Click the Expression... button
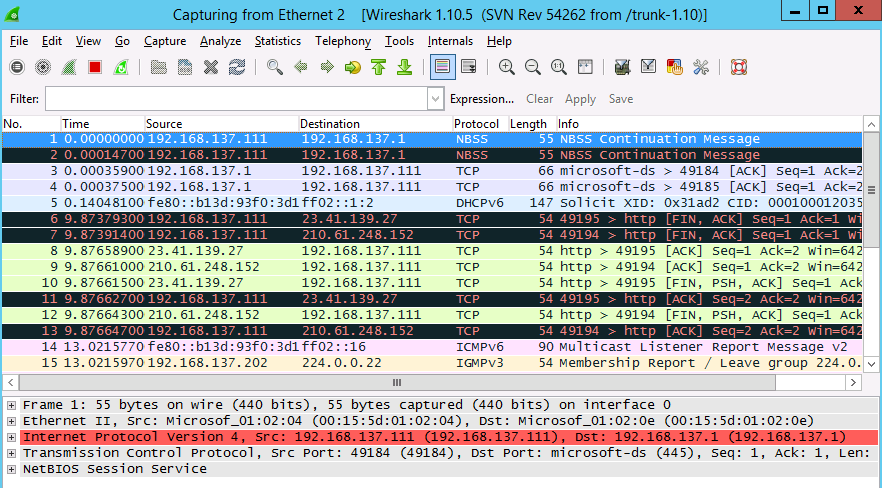 (482, 99)
